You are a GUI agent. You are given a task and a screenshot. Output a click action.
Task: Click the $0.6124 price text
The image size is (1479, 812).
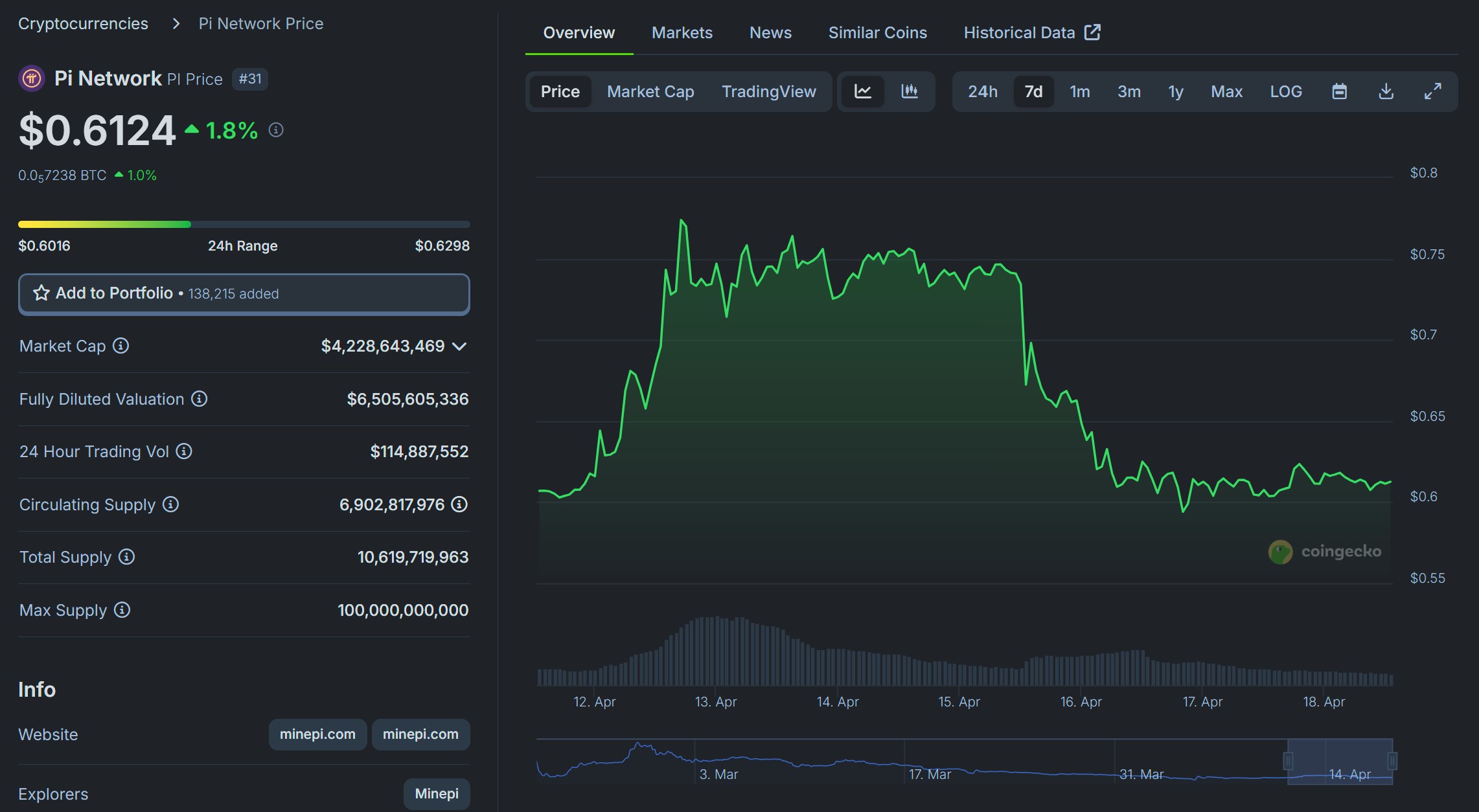(97, 130)
